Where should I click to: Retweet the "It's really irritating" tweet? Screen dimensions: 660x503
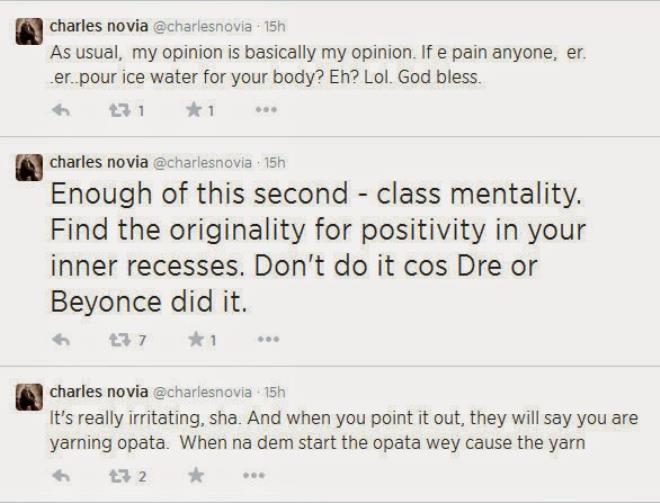[117, 476]
